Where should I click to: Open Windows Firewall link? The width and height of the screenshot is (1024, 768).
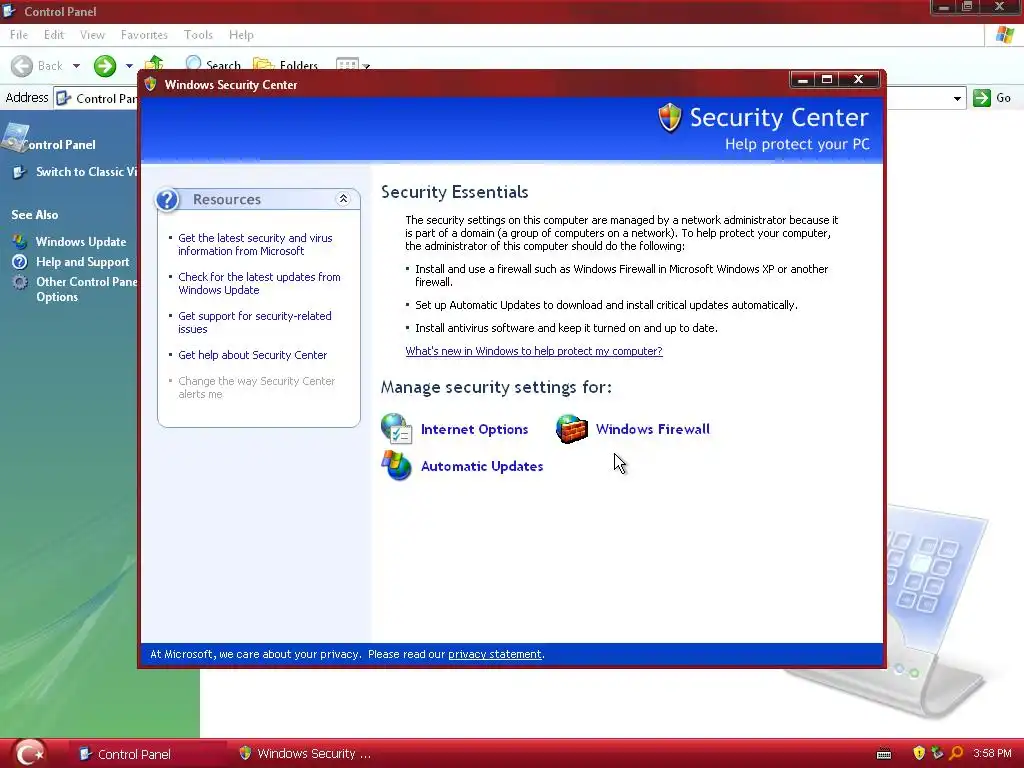[652, 429]
